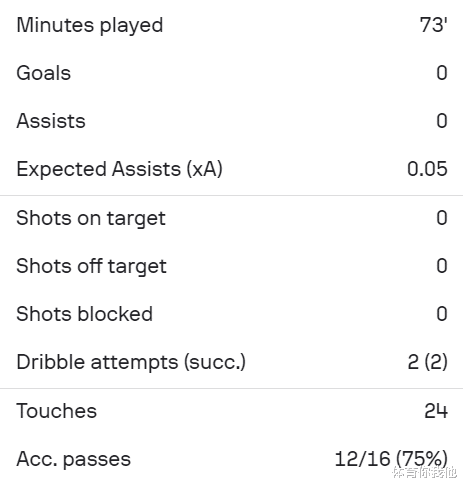Select the Shots off target value
The image size is (463, 487).
coord(442,266)
